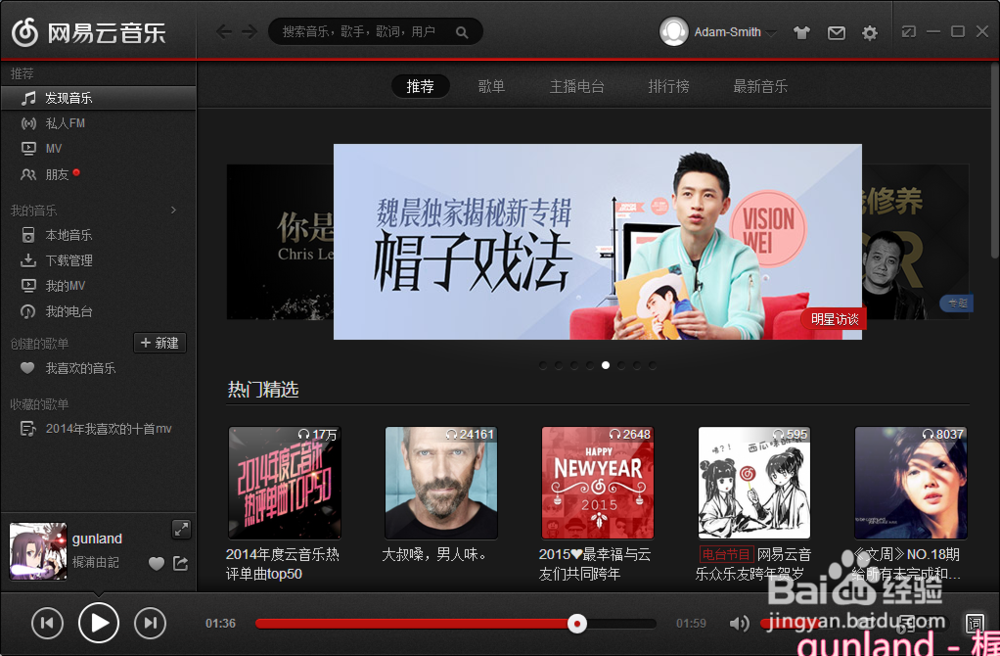
Task: Toggle the heart to like current song
Action: (156, 564)
